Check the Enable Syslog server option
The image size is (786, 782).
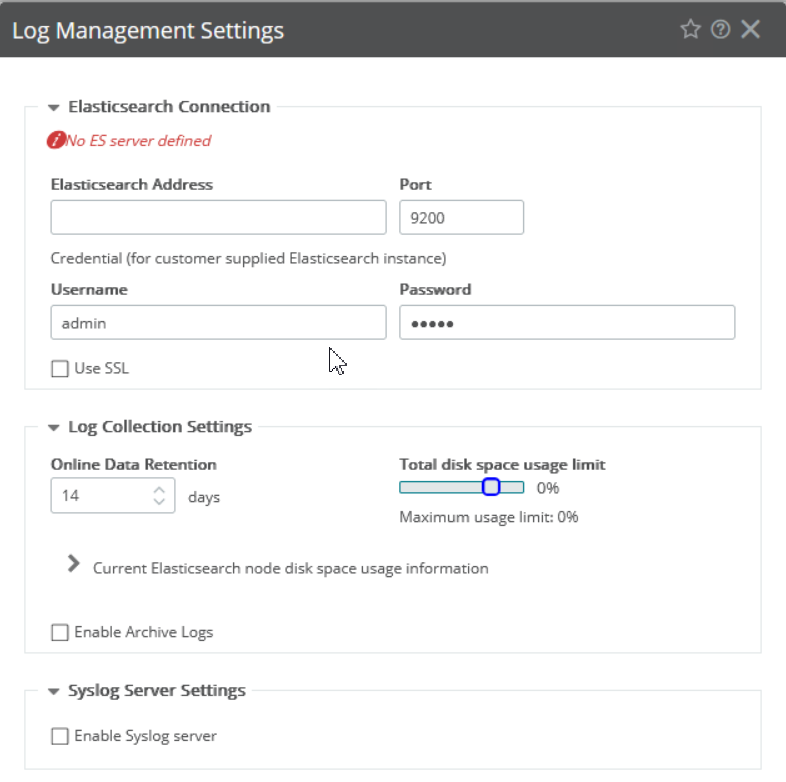coord(60,736)
